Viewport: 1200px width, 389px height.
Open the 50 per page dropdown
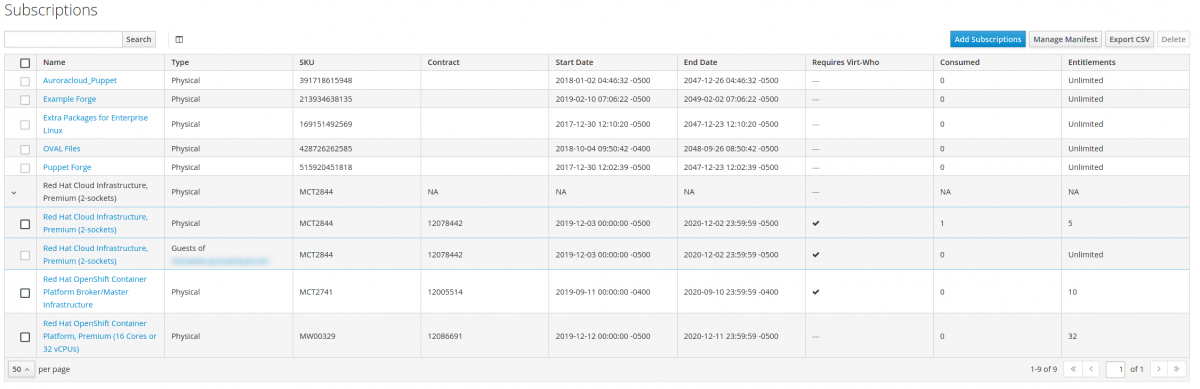[21, 369]
